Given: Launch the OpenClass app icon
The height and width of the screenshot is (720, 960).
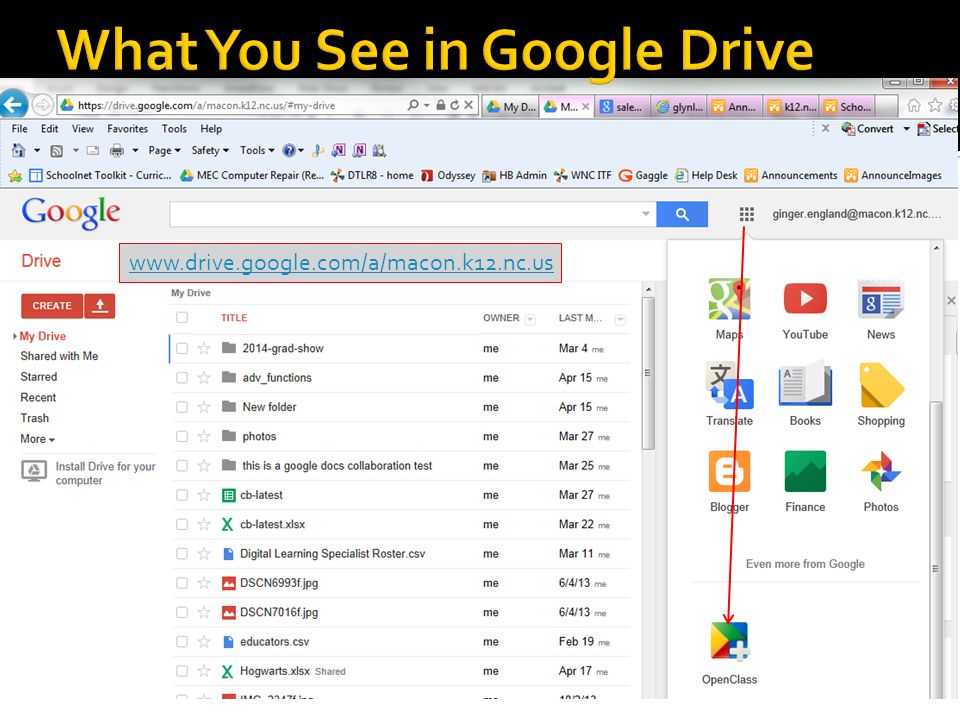Looking at the screenshot, I should [x=729, y=642].
